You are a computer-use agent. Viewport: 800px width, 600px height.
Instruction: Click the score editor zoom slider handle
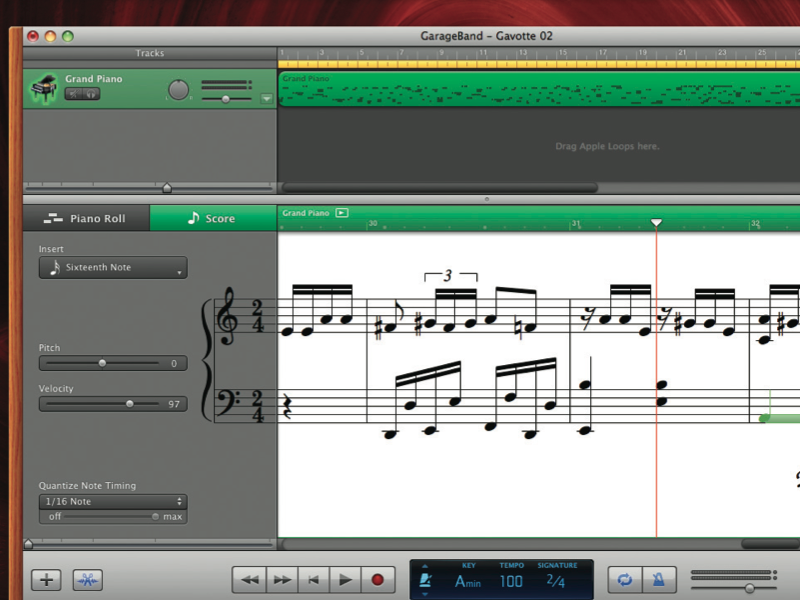tap(29, 544)
